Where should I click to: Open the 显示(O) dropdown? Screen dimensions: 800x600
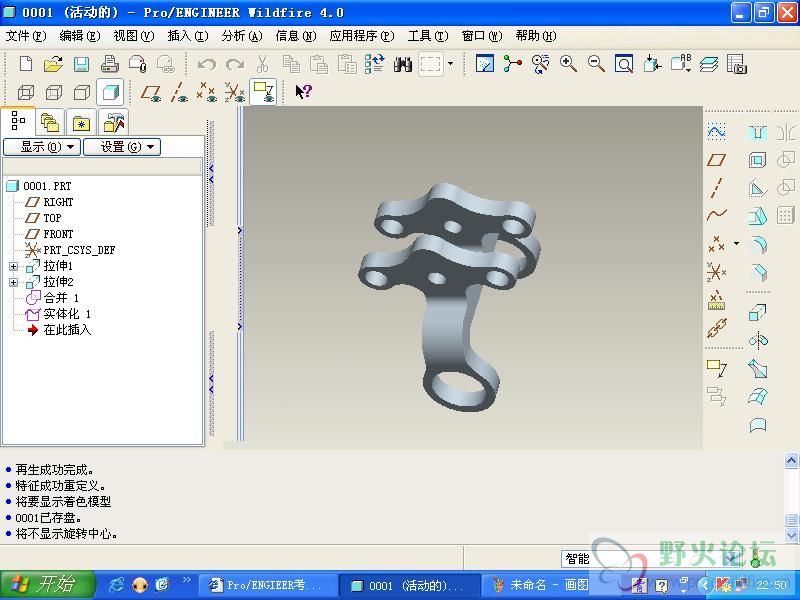tap(42, 147)
